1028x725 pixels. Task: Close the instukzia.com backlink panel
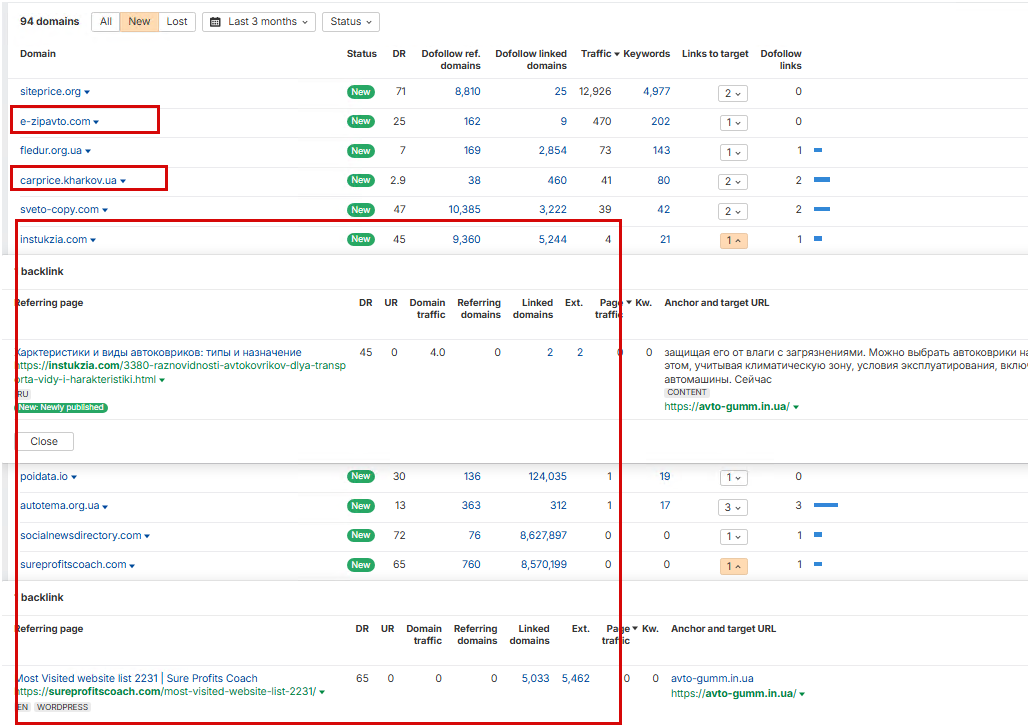(x=44, y=442)
